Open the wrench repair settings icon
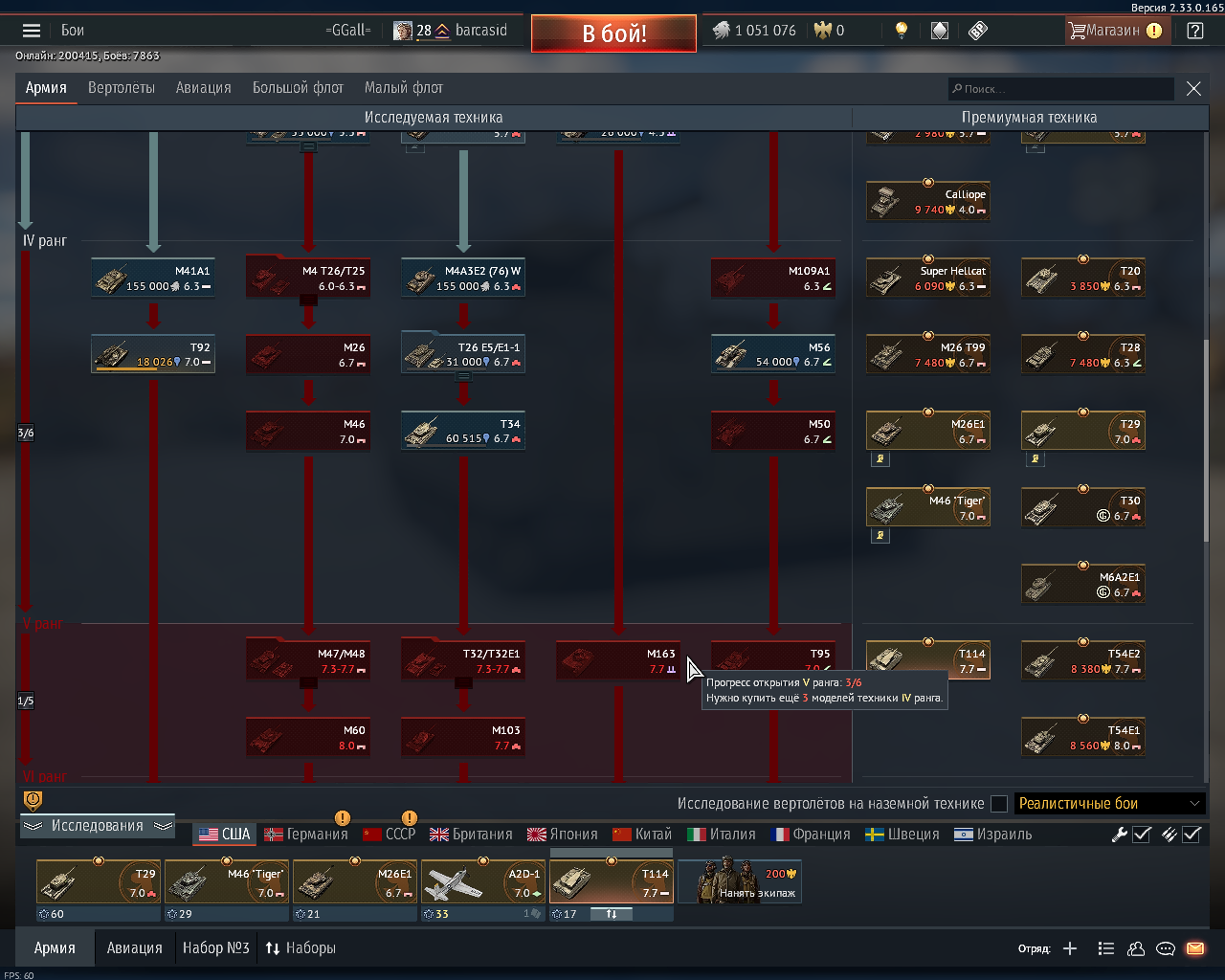 (1119, 834)
